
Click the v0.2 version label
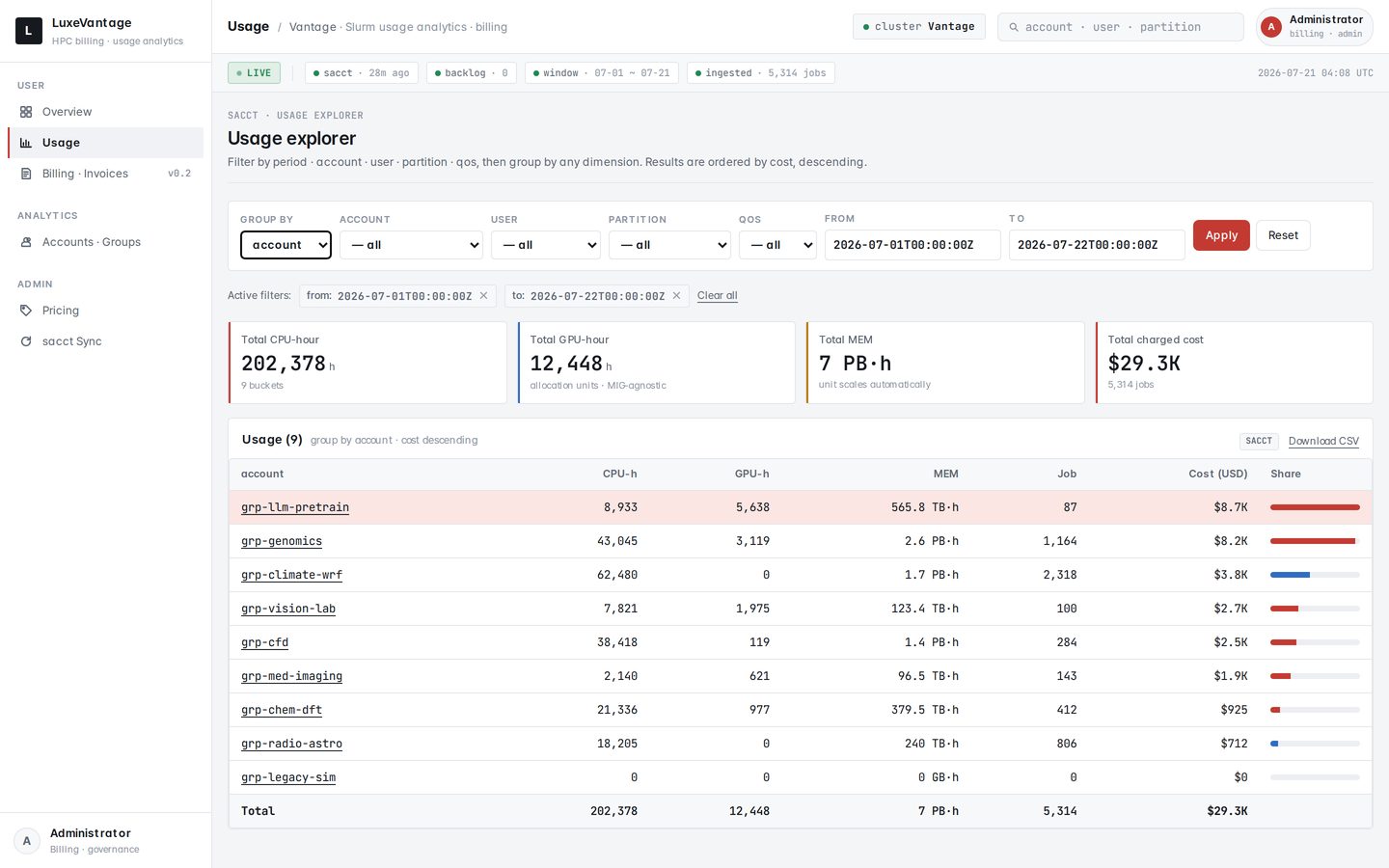coord(179,174)
